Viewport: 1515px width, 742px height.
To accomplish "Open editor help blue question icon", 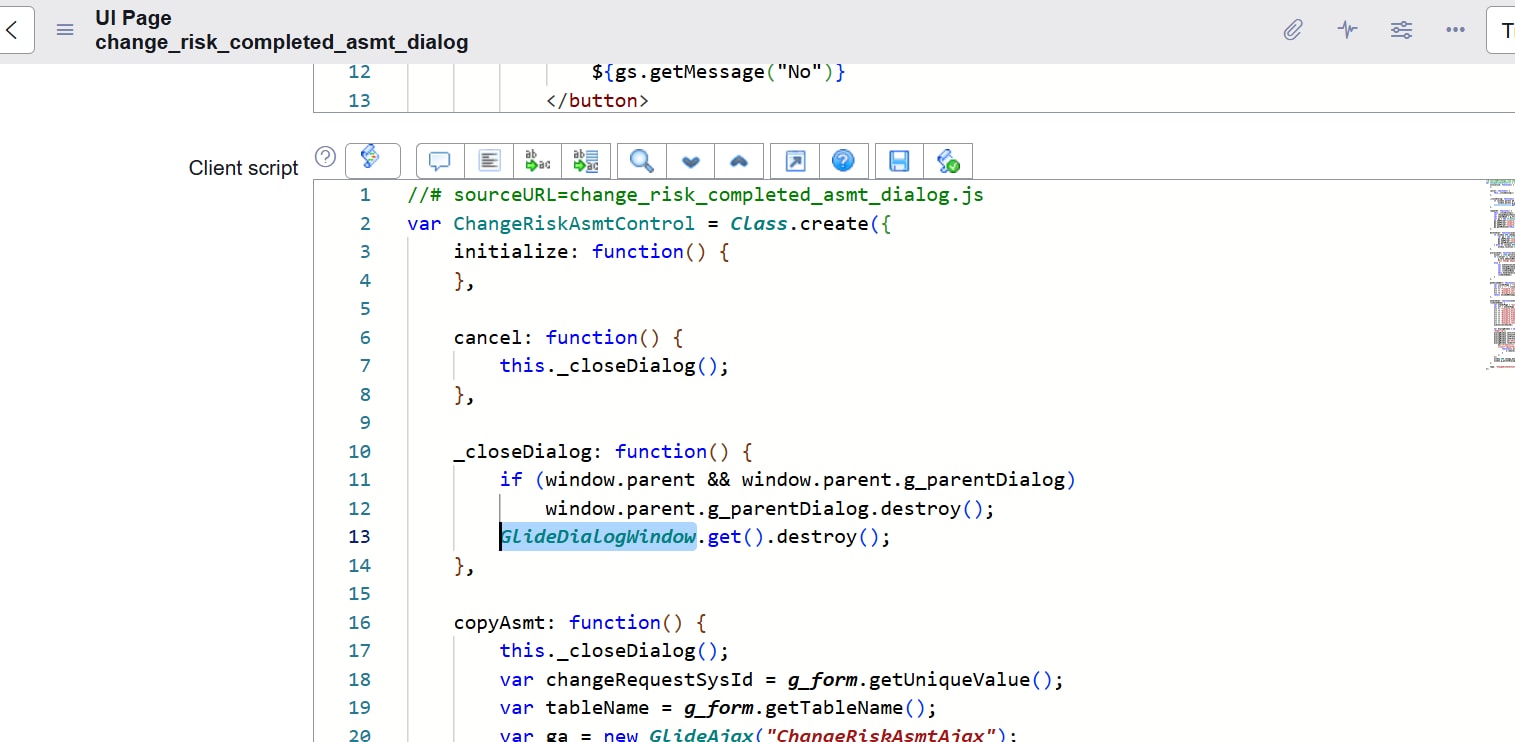I will pos(844,160).
